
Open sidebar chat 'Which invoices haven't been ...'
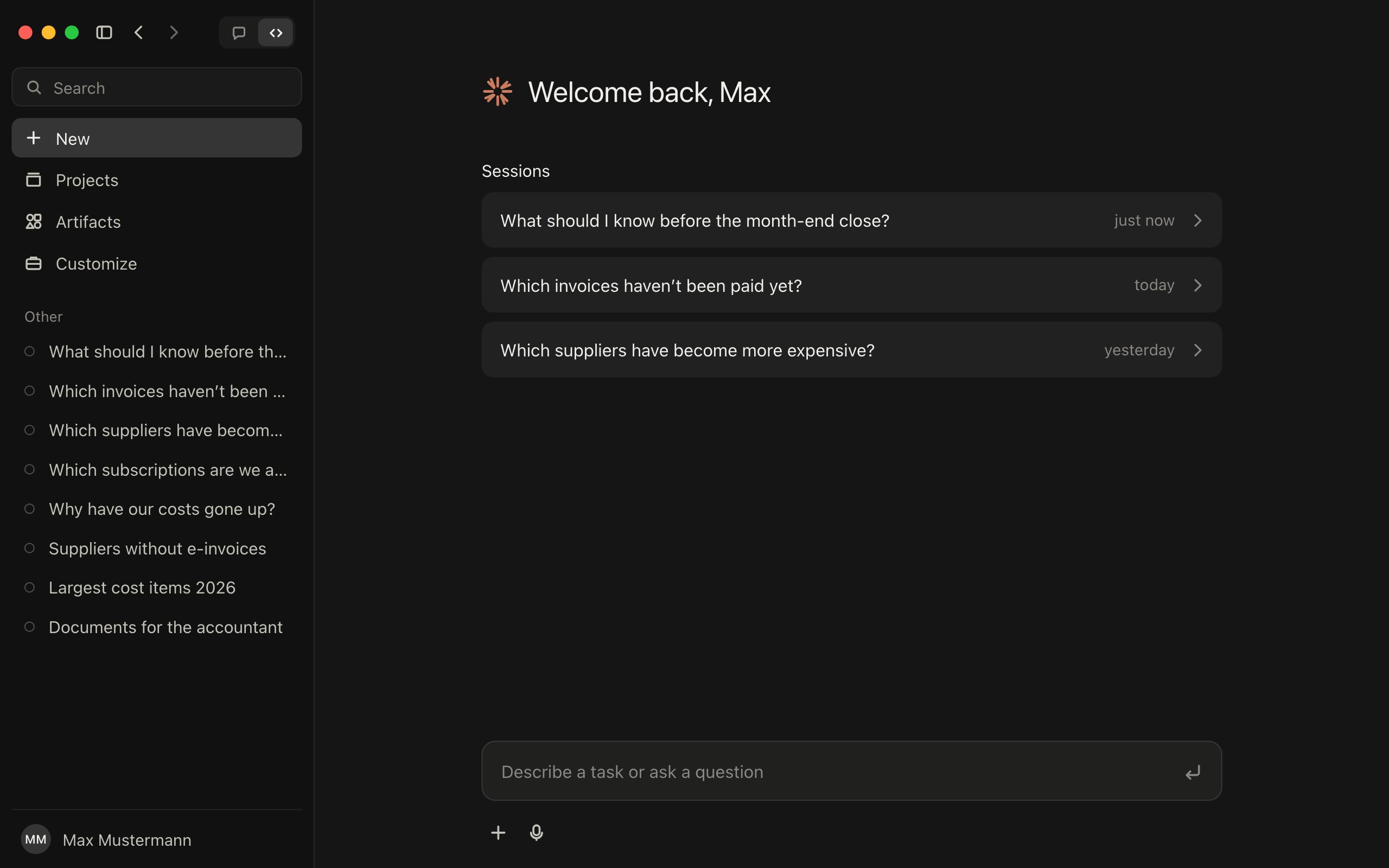(x=157, y=391)
